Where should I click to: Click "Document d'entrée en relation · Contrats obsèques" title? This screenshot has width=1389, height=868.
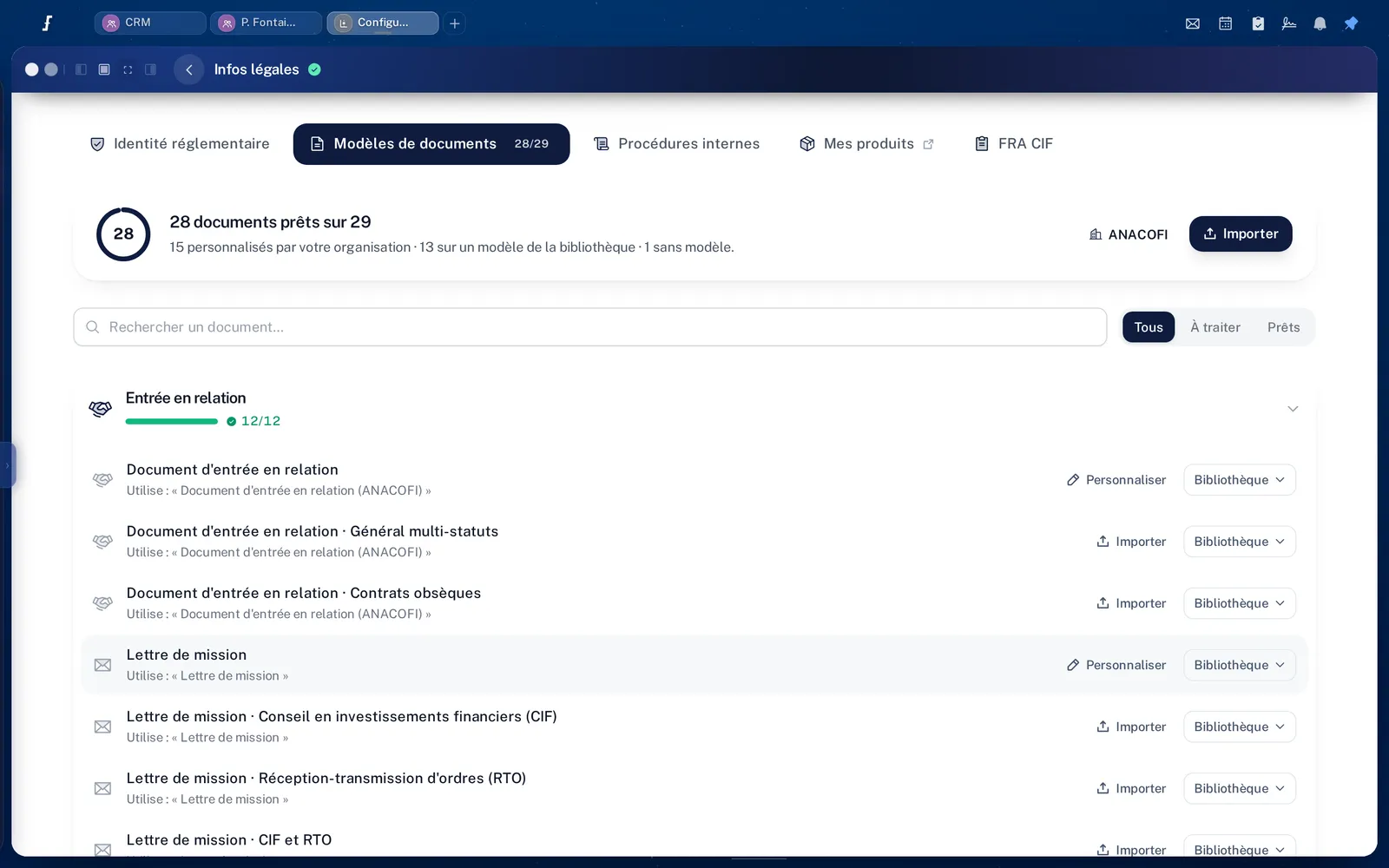304,593
